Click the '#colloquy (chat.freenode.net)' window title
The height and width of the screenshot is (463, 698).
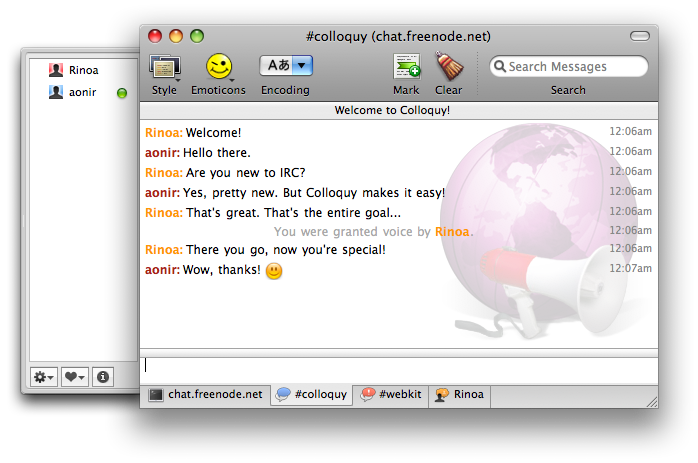pyautogui.click(x=398, y=37)
